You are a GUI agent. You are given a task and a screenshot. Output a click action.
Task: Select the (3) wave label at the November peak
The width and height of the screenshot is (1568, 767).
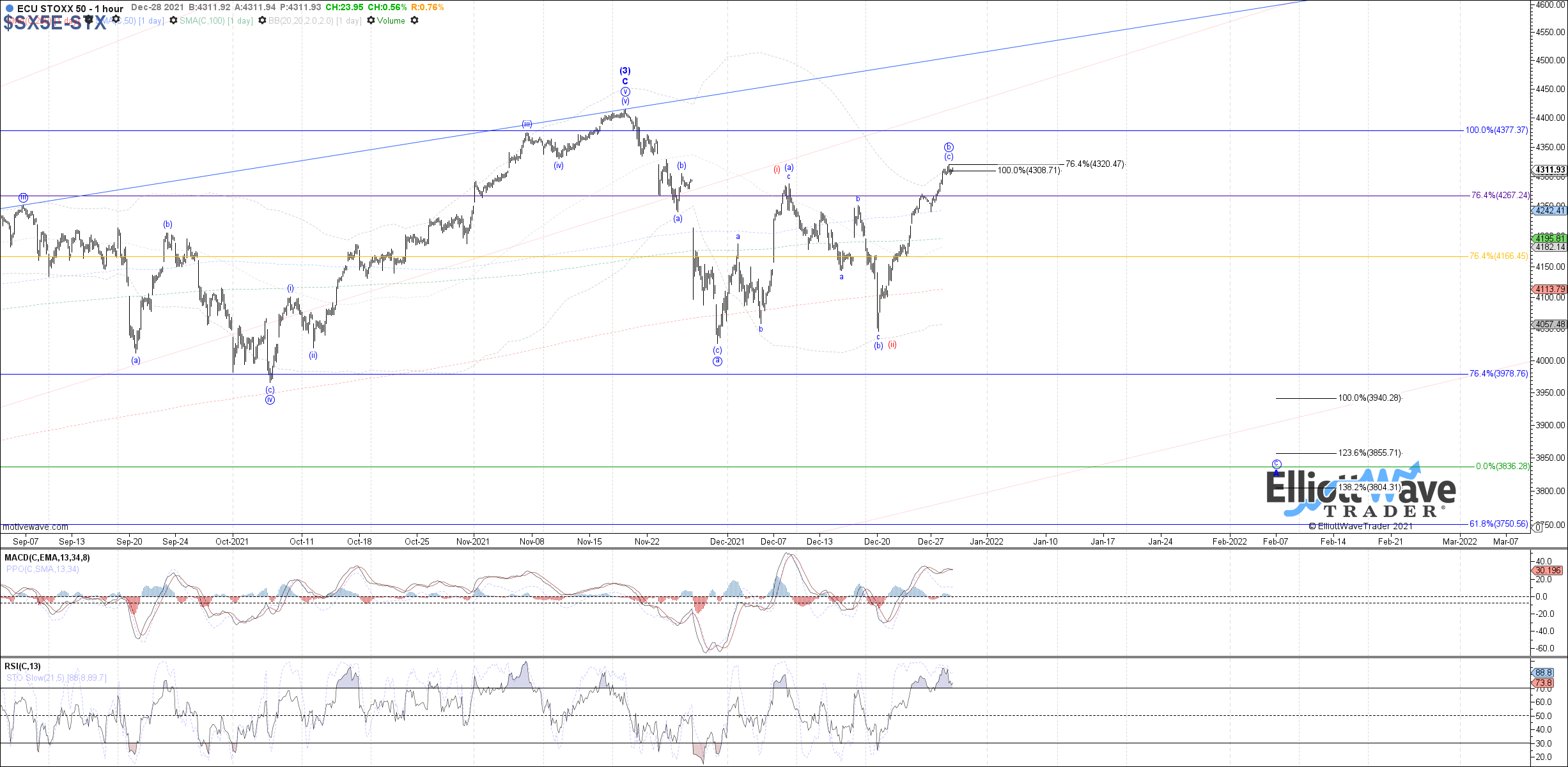click(625, 70)
